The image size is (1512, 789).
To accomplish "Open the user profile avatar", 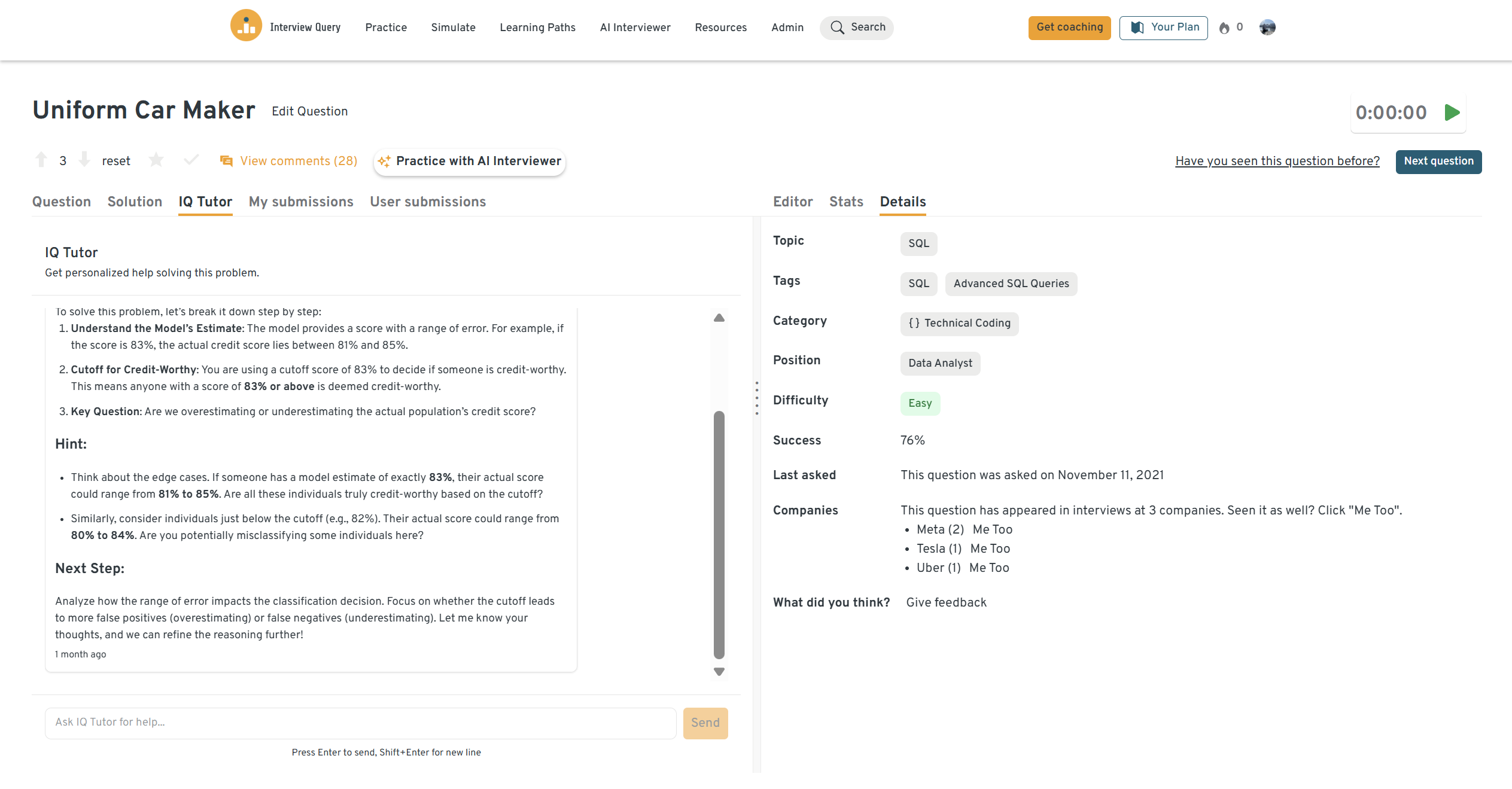I will pyautogui.click(x=1267, y=28).
